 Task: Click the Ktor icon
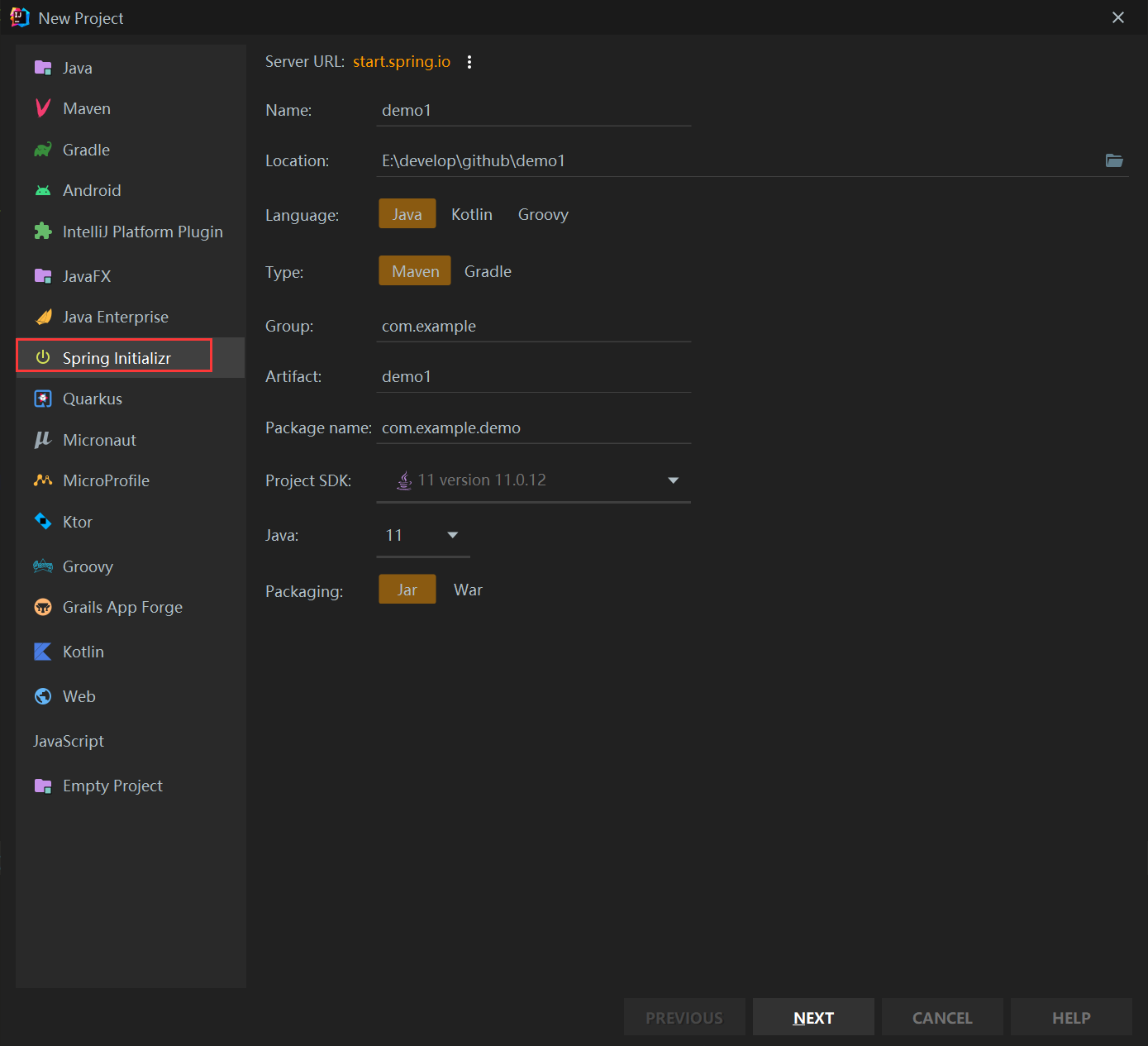43,521
